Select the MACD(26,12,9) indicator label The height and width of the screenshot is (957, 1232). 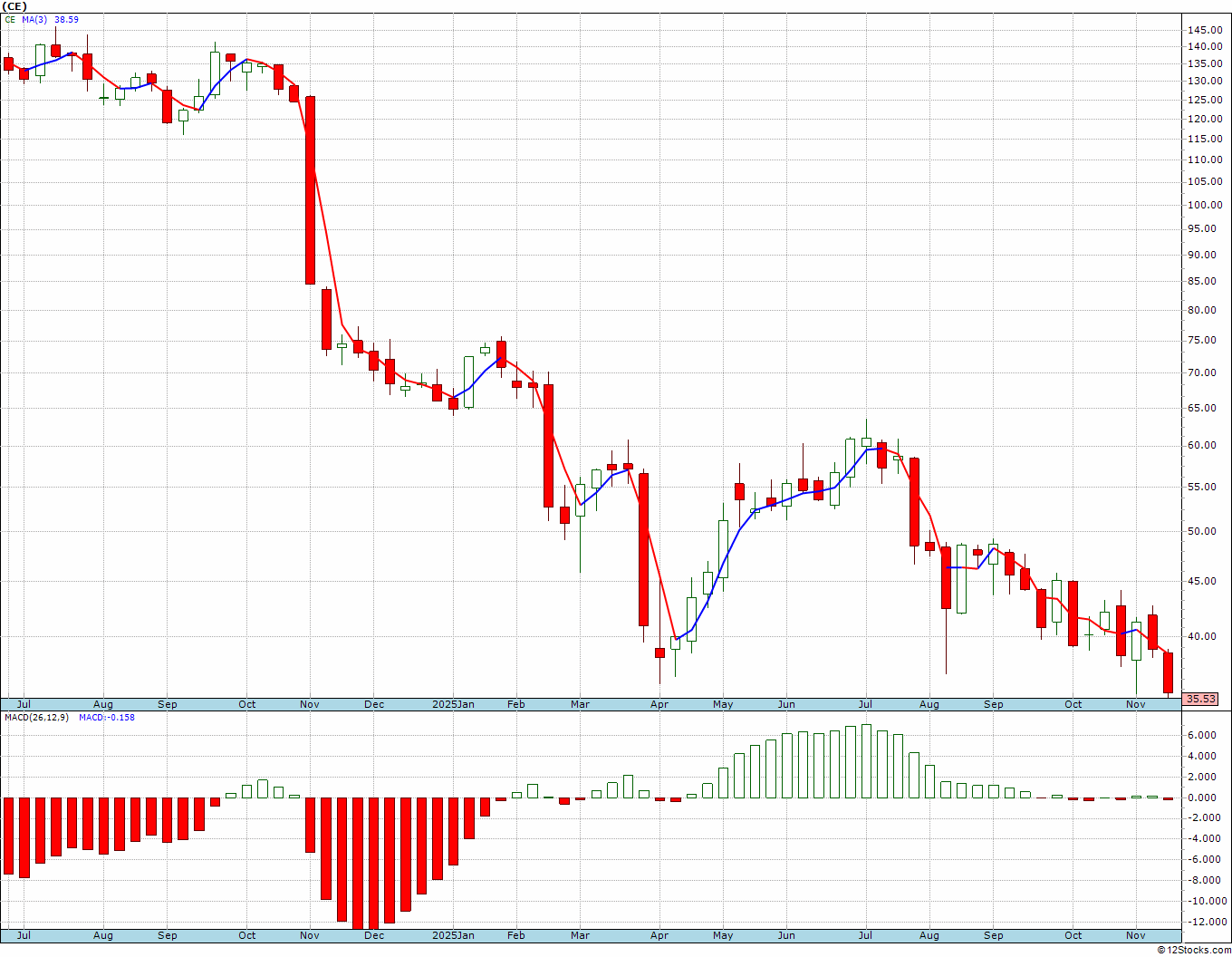coord(36,718)
